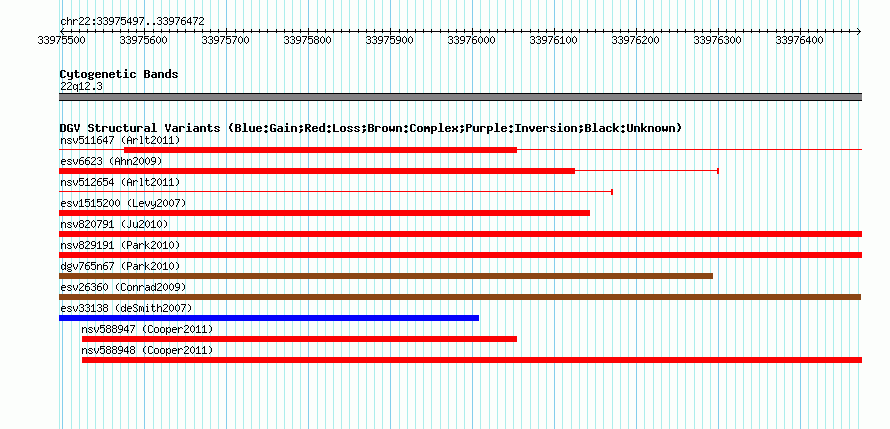Select the red bar under nsv829191
Image resolution: width=890 pixels, height=429 pixels.
pyautogui.click(x=460, y=255)
